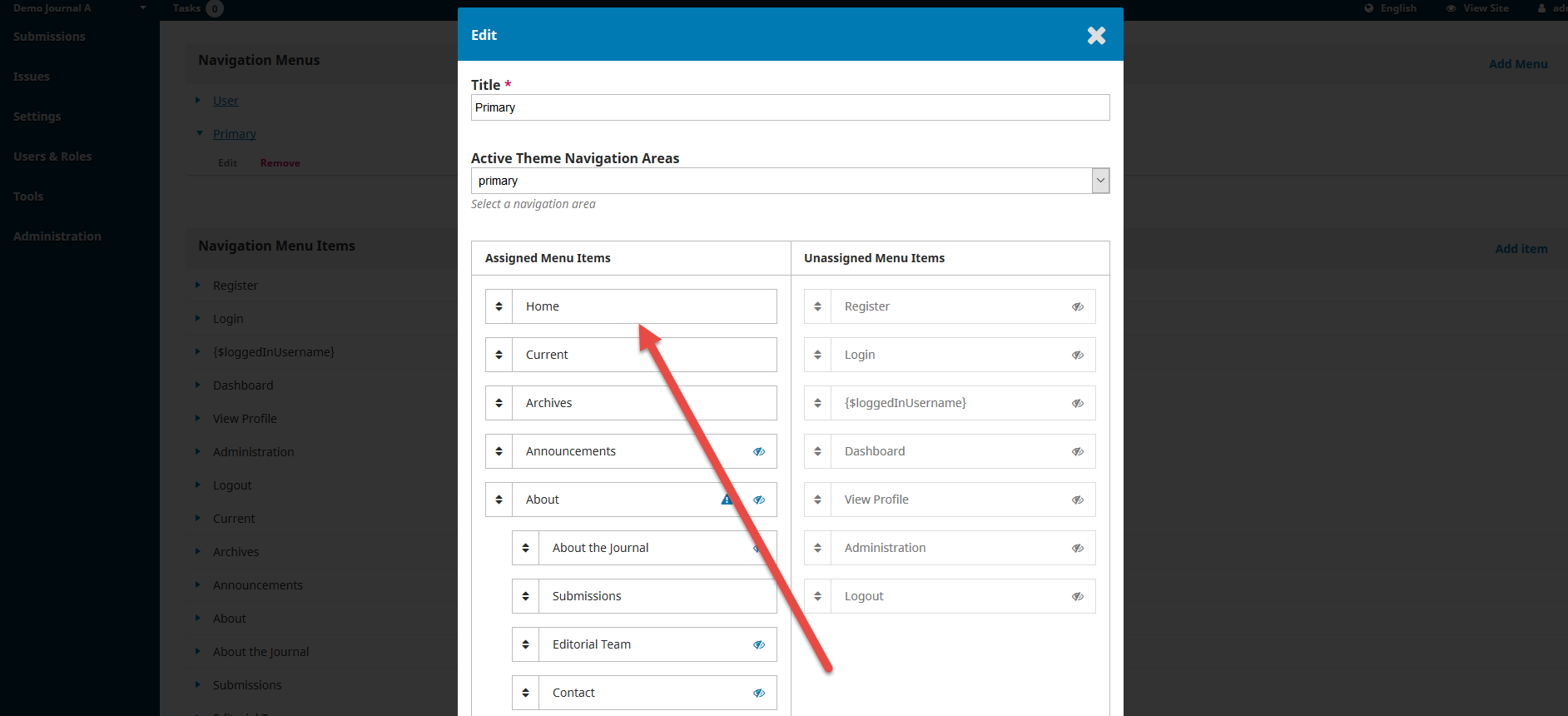Click the drag handle icon for Home

tap(499, 306)
